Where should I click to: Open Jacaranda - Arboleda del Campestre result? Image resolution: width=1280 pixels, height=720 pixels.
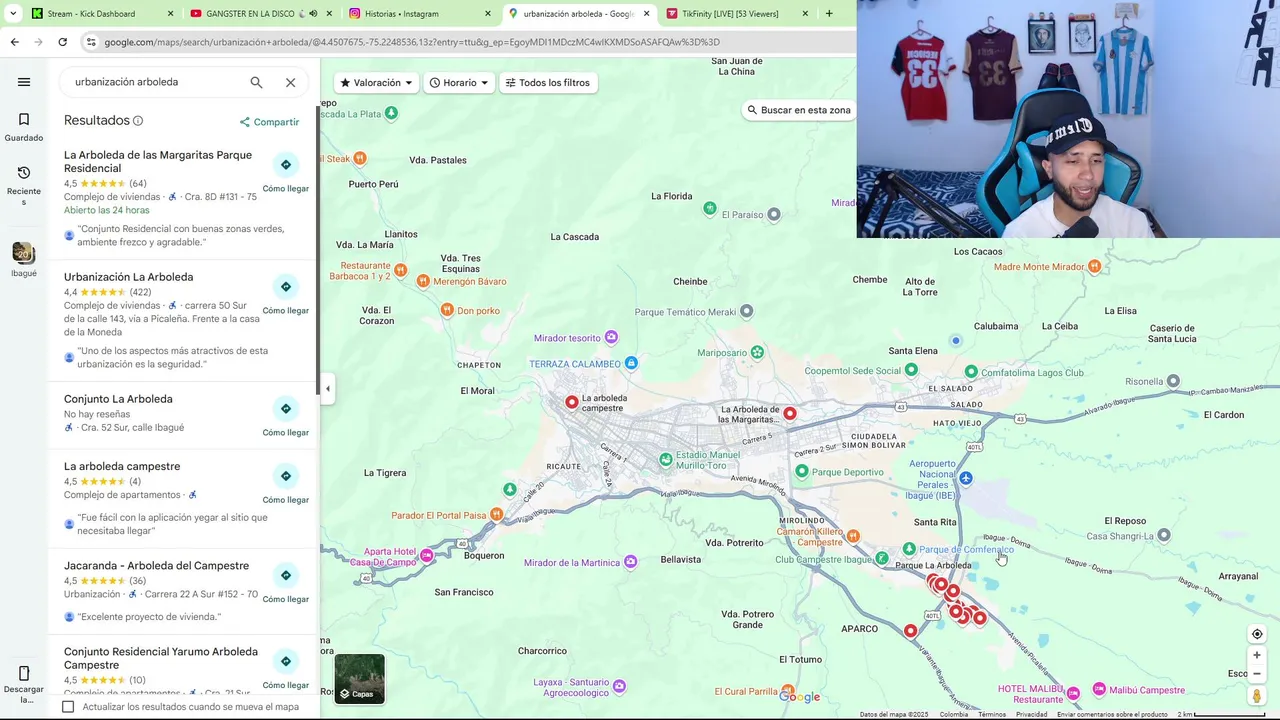click(156, 566)
